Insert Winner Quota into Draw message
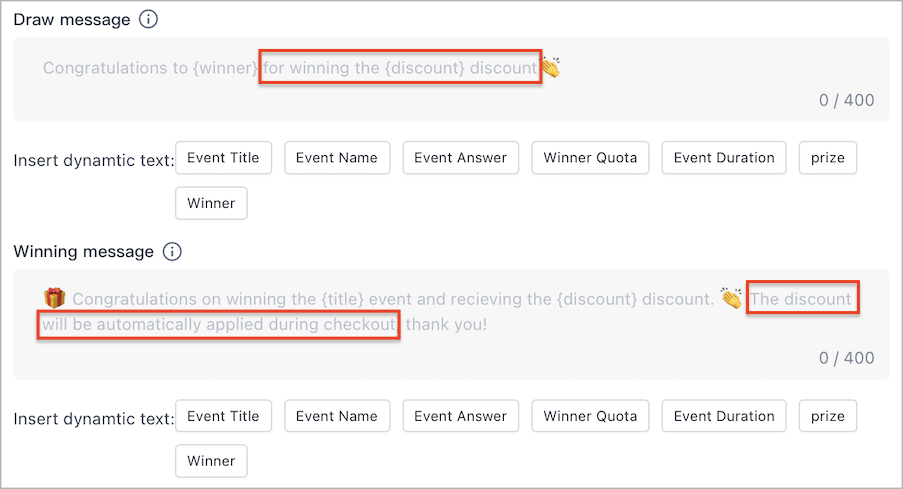Viewport: 903px width, 489px height. pos(590,158)
